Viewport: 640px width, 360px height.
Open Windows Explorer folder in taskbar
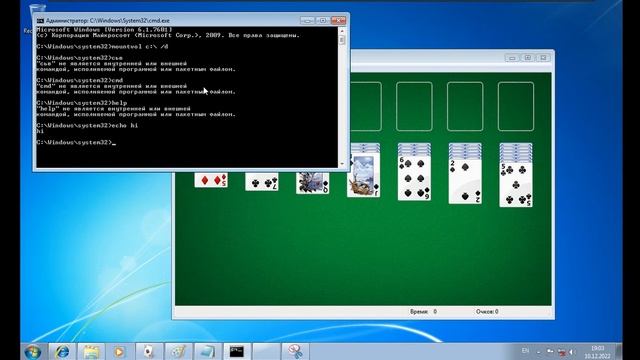coord(91,351)
